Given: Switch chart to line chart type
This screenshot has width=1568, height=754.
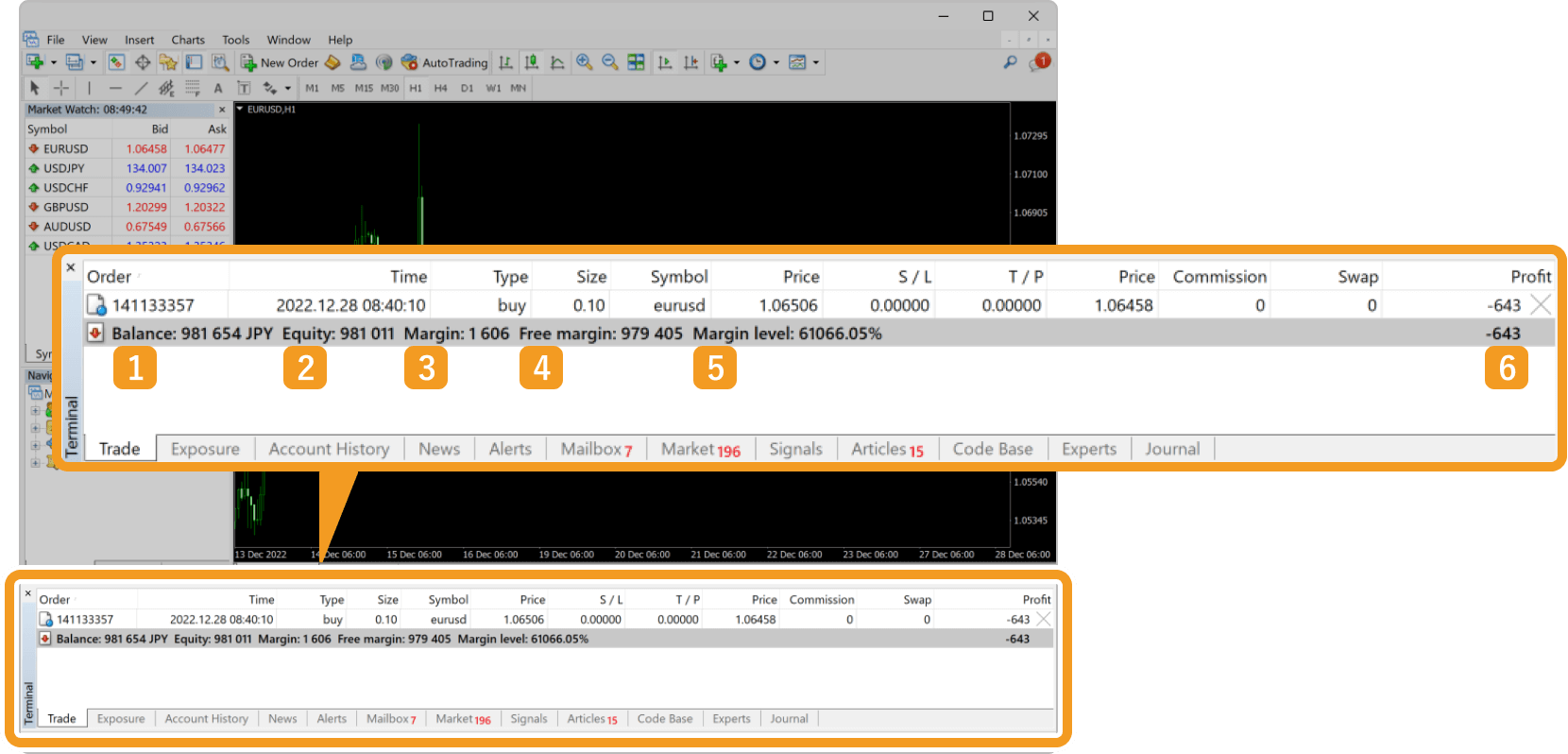Looking at the screenshot, I should pyautogui.click(x=557, y=62).
